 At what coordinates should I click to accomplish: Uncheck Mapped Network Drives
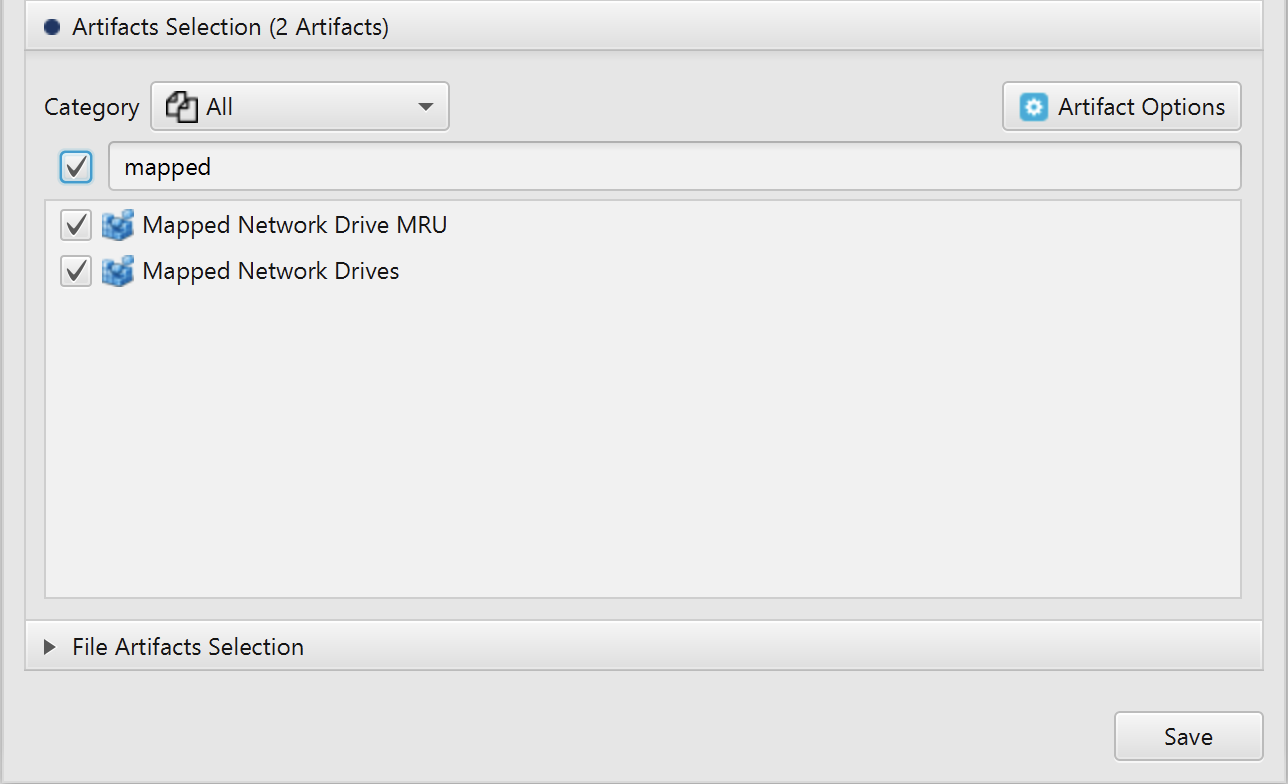tap(75, 271)
